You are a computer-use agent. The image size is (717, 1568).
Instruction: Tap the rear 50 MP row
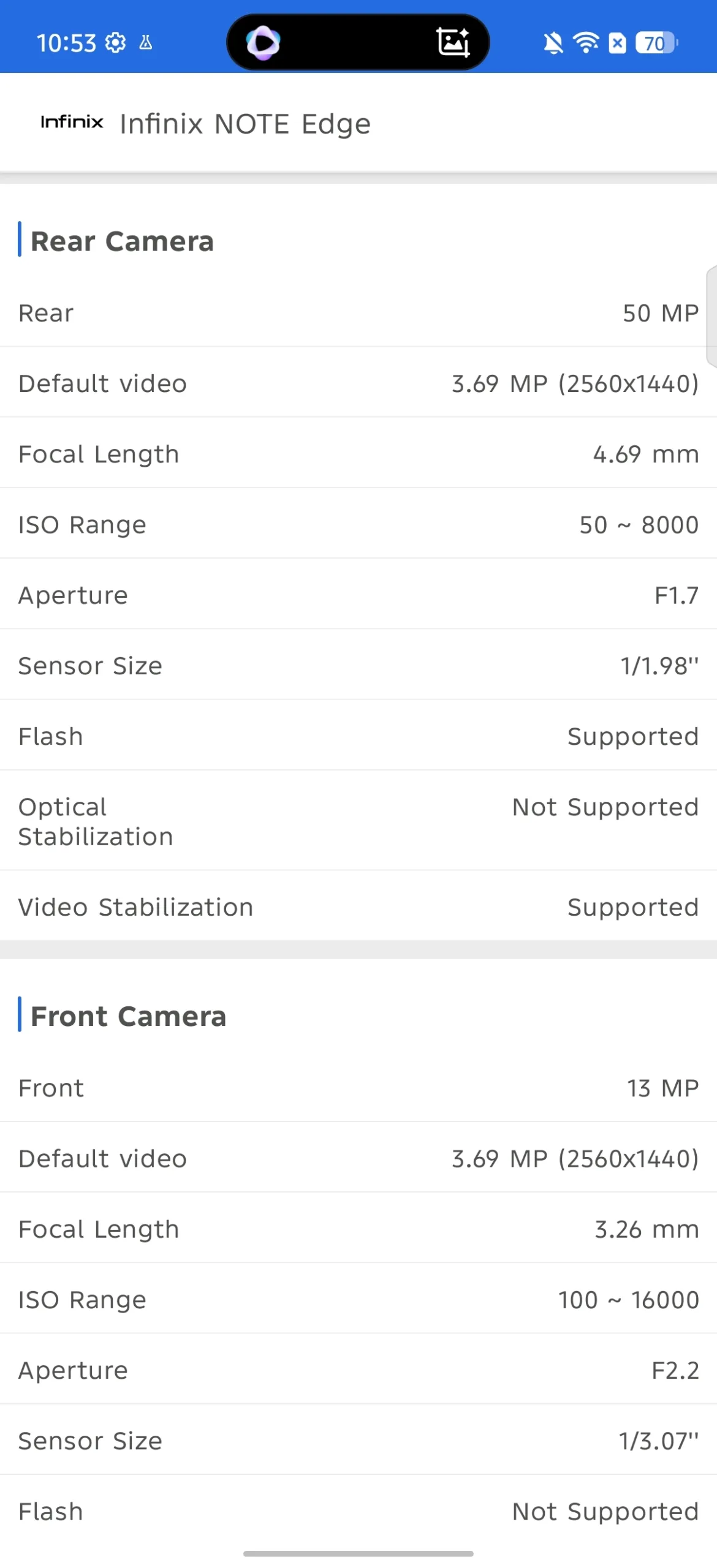(358, 313)
